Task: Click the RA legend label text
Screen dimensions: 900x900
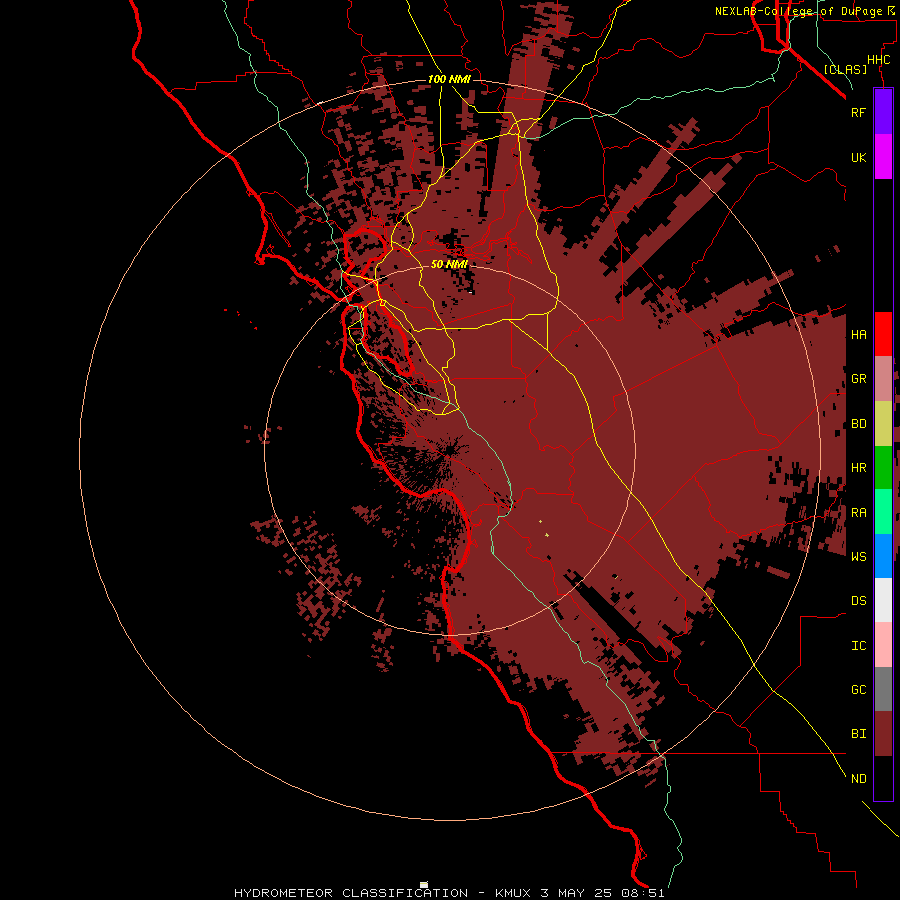Action: [x=858, y=513]
